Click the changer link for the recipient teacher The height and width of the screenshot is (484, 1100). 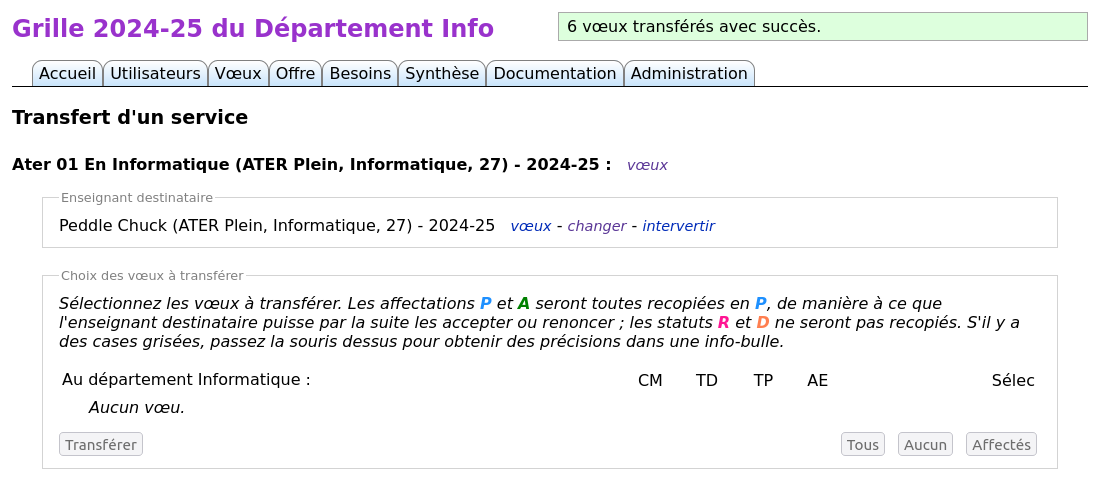596,226
